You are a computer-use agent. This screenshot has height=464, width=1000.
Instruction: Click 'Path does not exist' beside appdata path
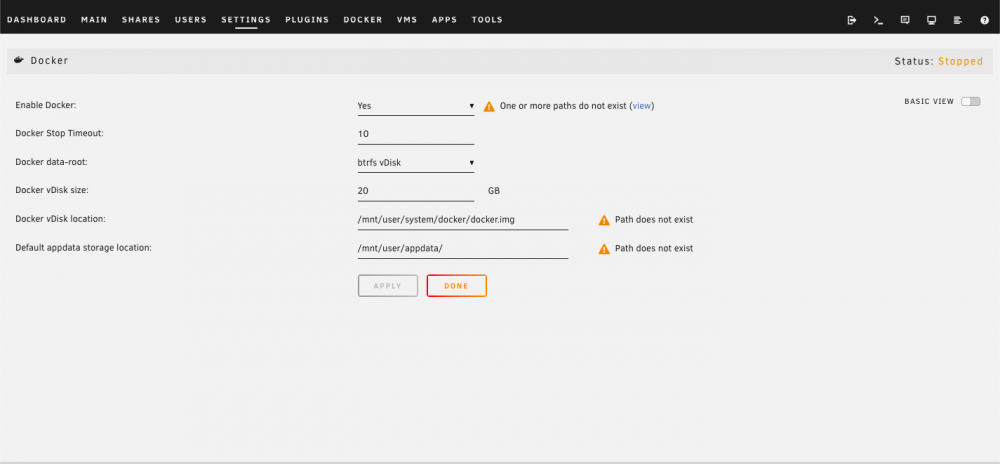point(654,249)
